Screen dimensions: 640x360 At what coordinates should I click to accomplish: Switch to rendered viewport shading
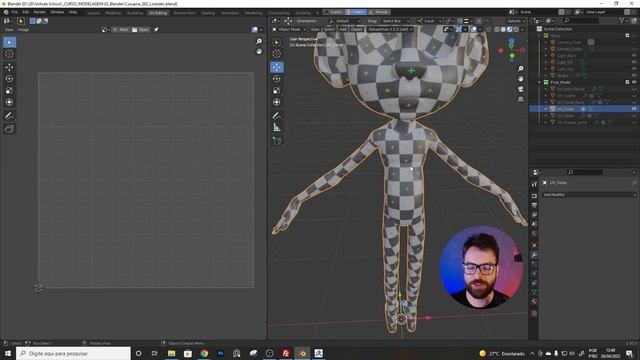click(x=516, y=29)
